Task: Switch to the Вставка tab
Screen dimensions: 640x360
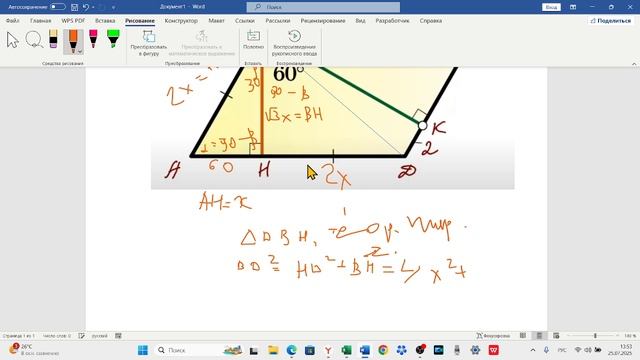Action: [105, 20]
